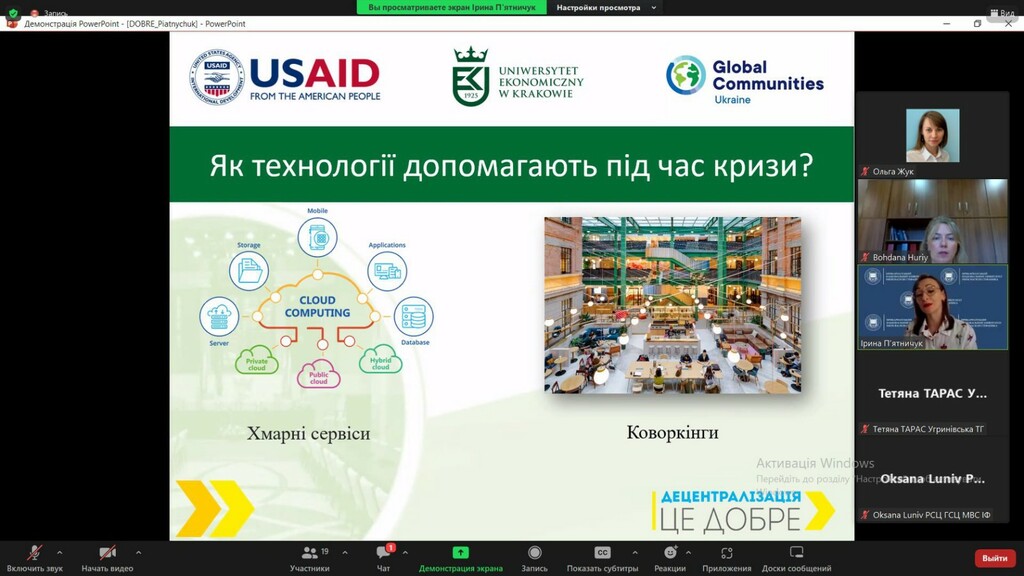1024x576 pixels.
Task: Open the Приложения apps icon
Action: tap(726, 552)
